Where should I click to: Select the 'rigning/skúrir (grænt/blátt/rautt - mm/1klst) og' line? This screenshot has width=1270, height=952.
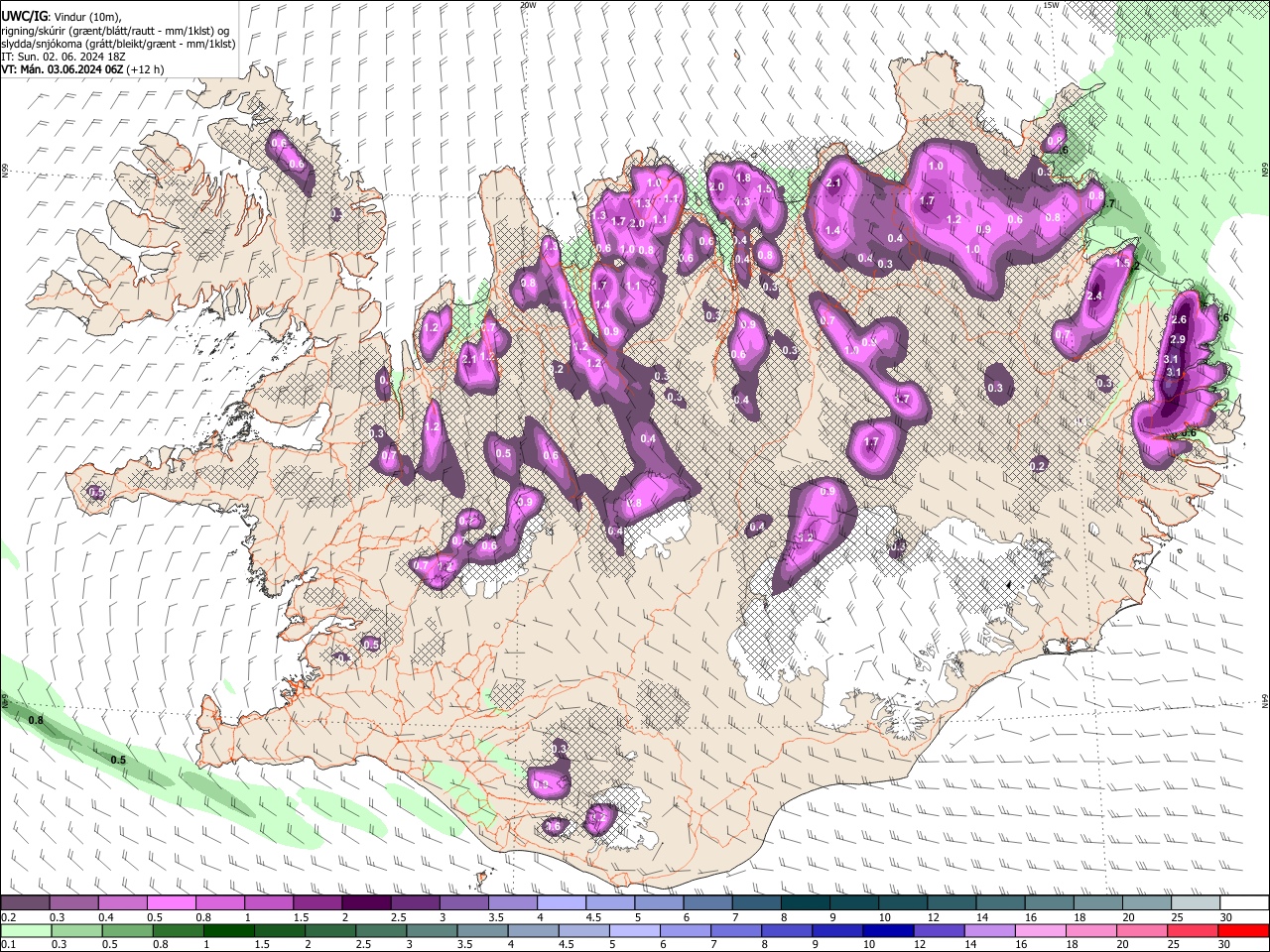[115, 31]
